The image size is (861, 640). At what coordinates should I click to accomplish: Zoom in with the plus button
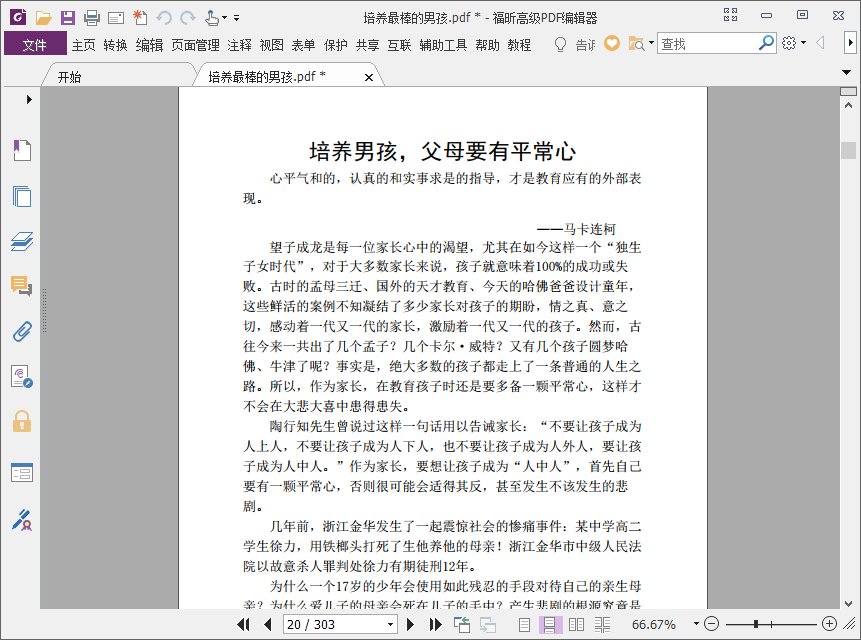[829, 624]
